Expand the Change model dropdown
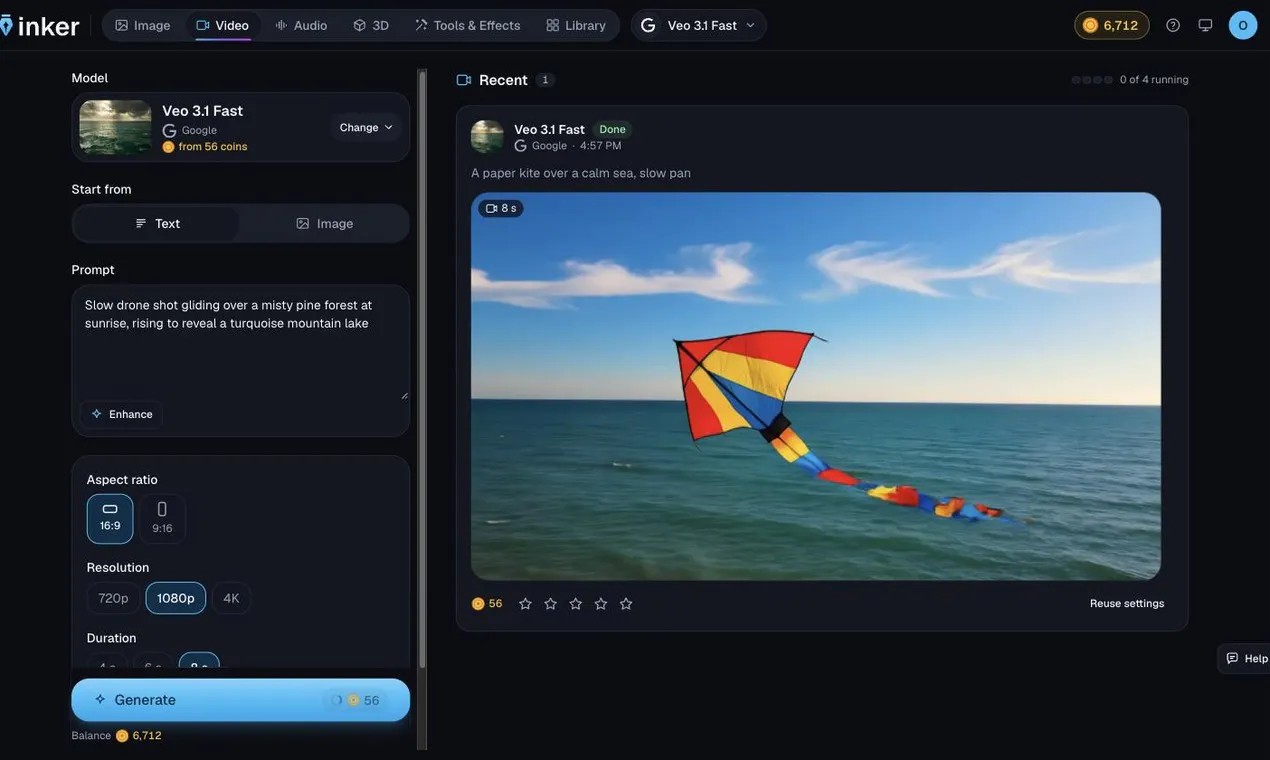 point(366,127)
